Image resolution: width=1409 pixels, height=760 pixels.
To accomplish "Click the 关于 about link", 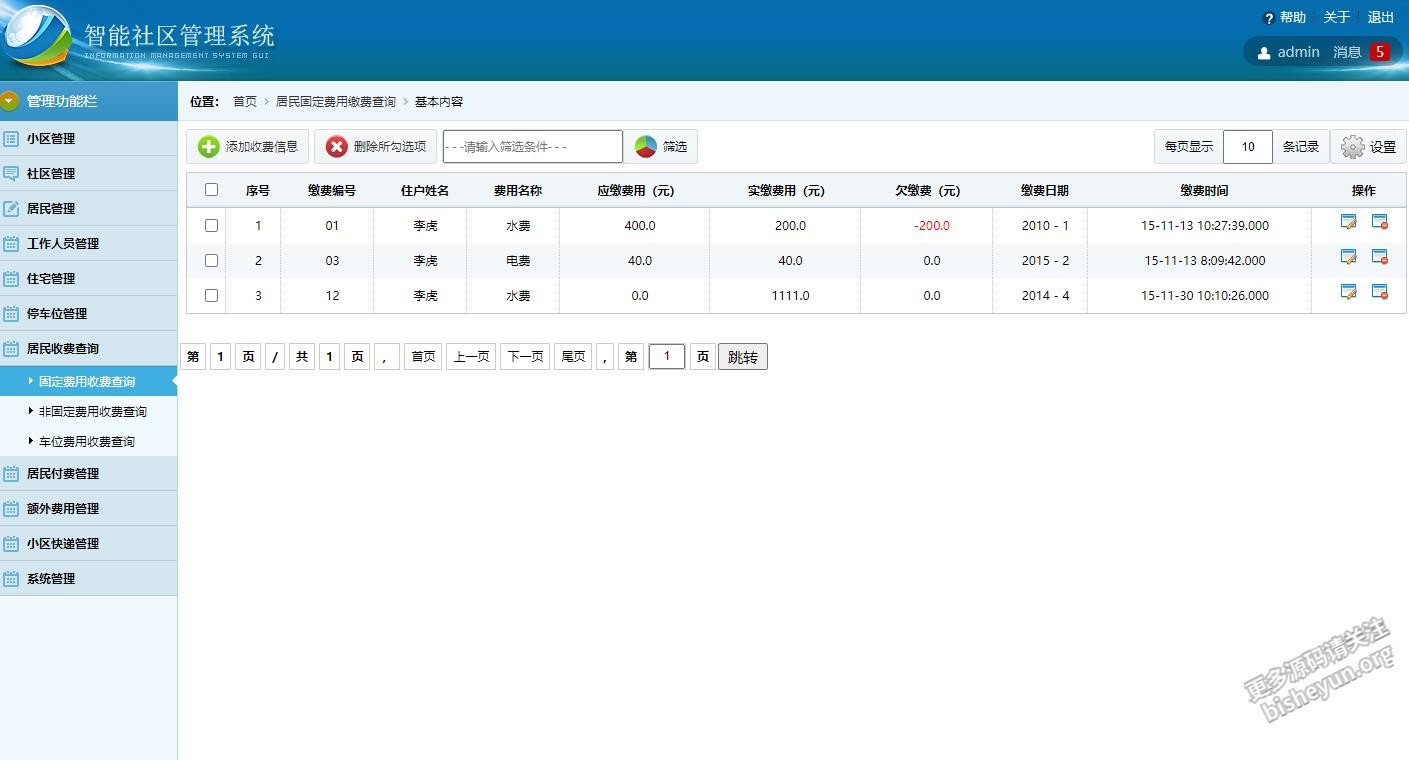I will click(x=1337, y=17).
